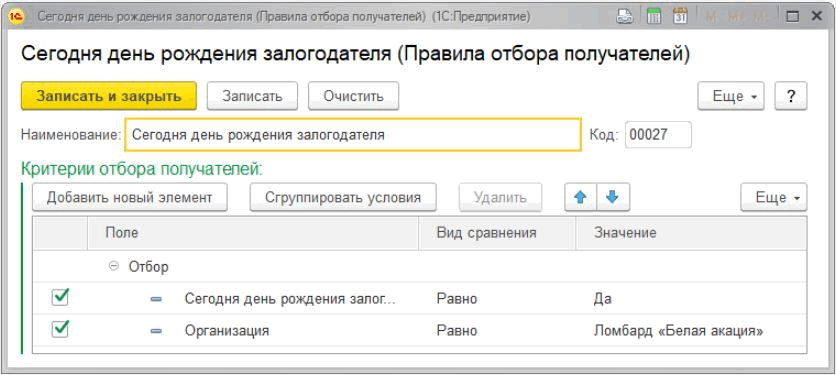Uncheck the Организация condition checkbox
The height and width of the screenshot is (375, 836).
pos(60,330)
